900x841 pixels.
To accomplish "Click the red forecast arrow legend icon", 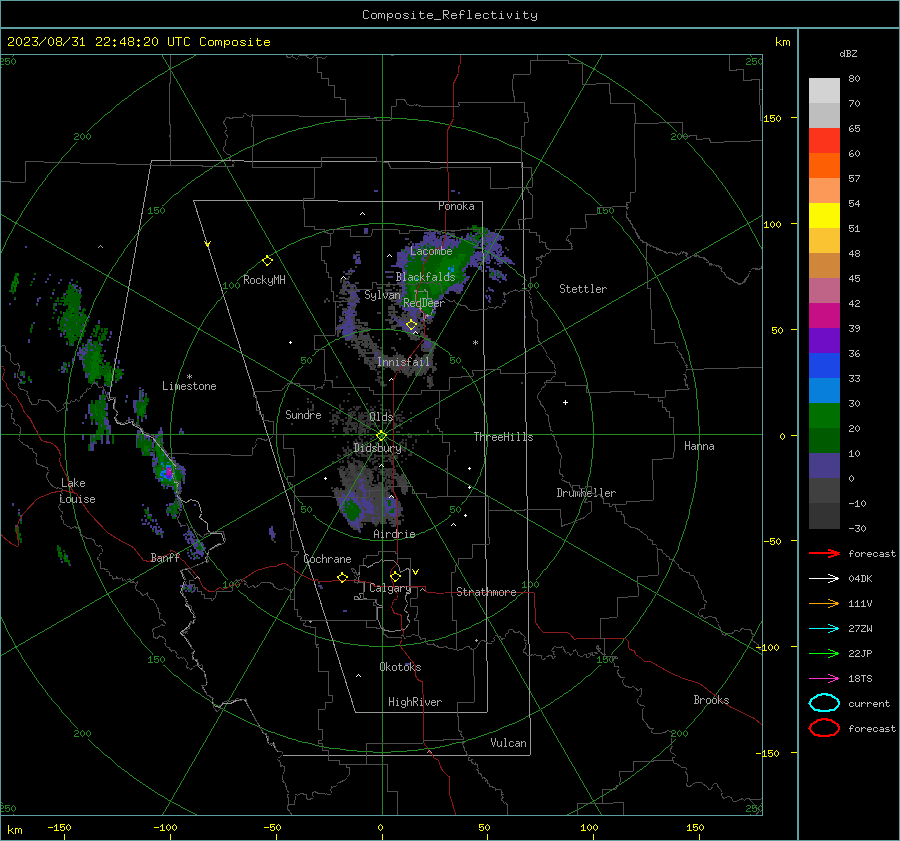I will (824, 553).
